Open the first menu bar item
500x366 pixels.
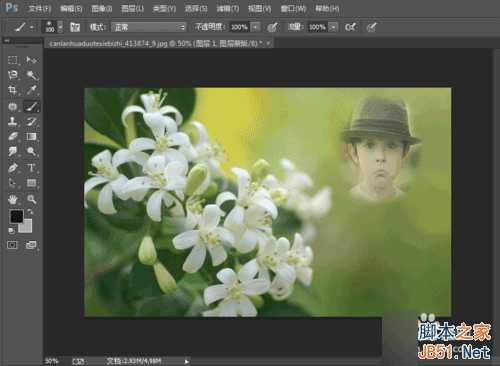[x=39, y=9]
